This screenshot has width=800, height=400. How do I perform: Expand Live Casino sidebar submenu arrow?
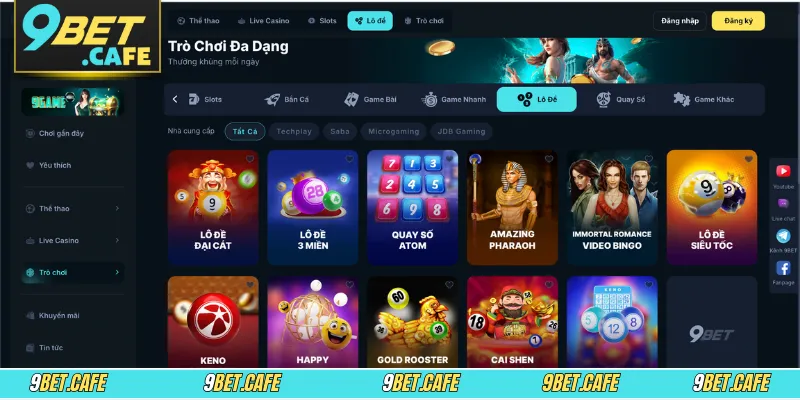pyautogui.click(x=117, y=240)
